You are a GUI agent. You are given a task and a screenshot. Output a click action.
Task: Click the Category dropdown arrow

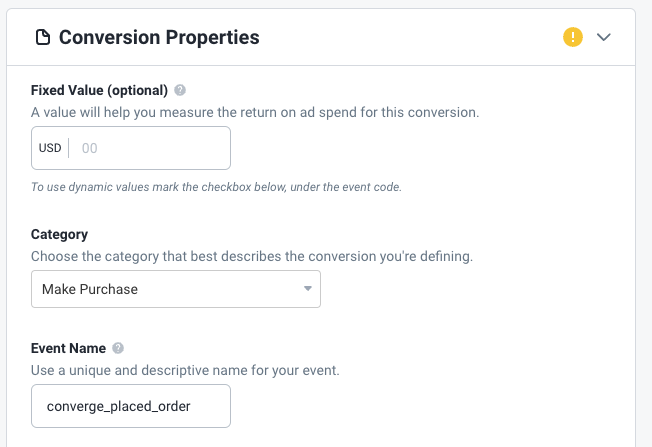307,289
